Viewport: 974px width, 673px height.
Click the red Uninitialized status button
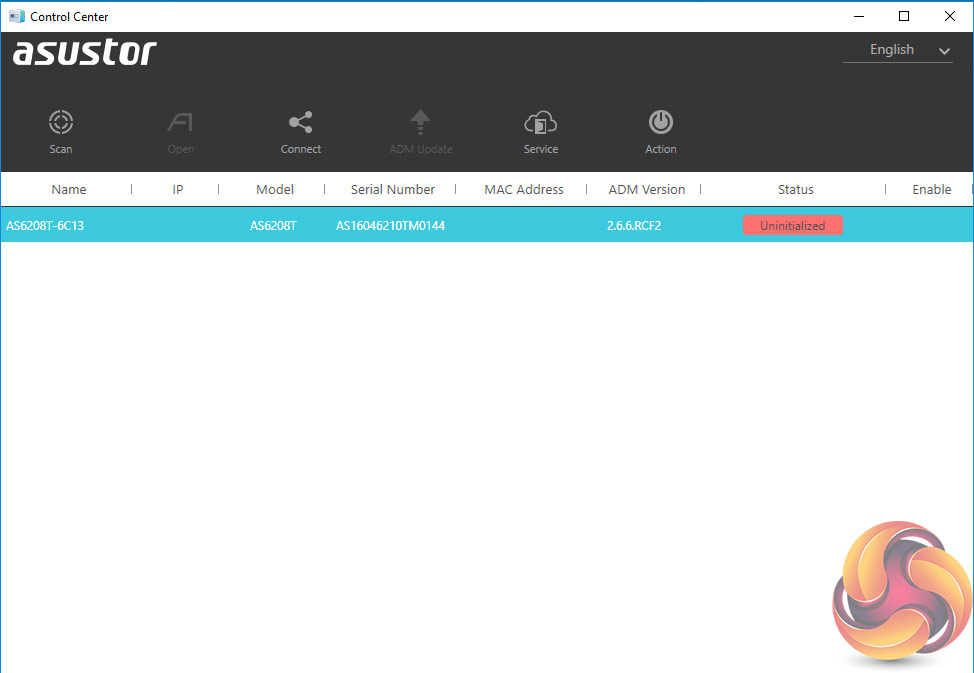coord(793,225)
